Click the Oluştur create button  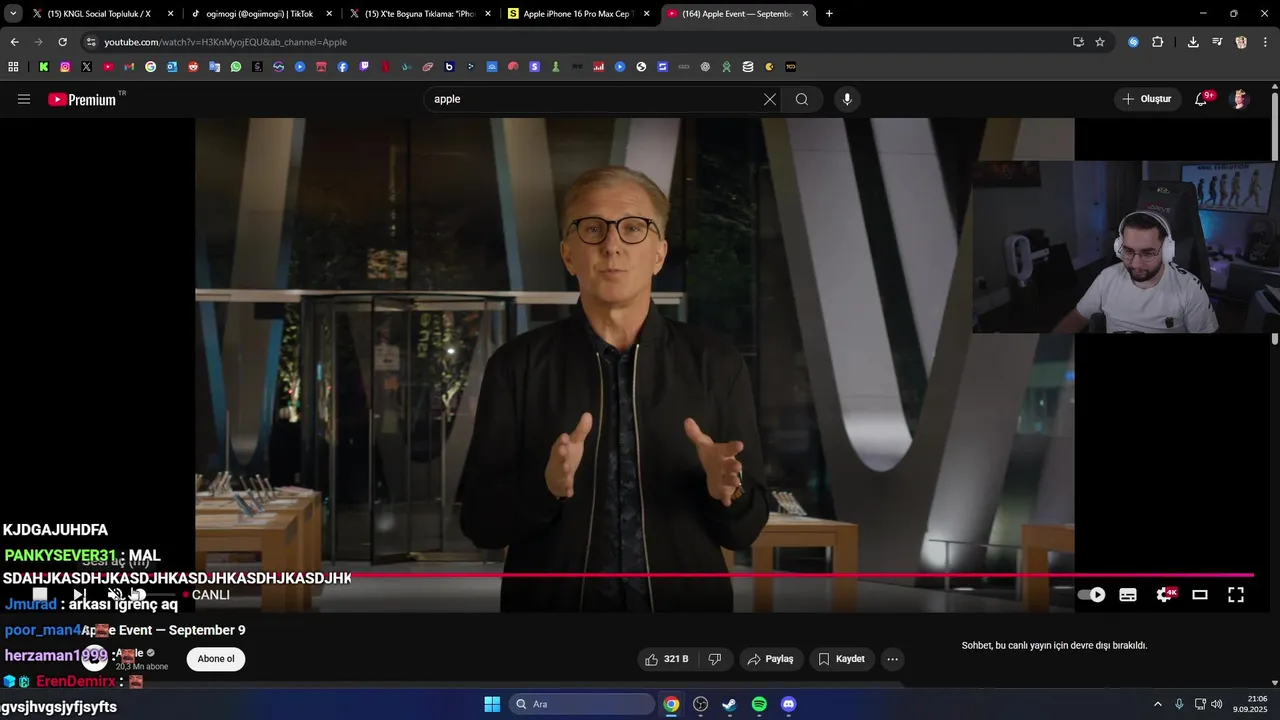tap(1147, 99)
